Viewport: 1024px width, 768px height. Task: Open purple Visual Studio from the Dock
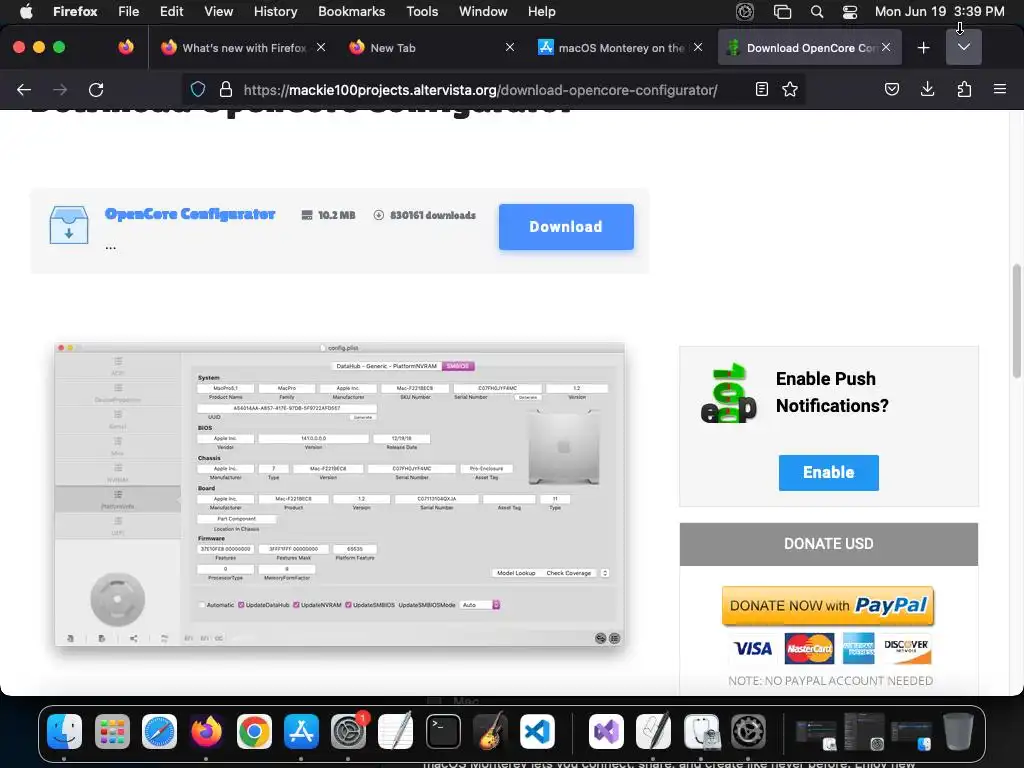pos(606,731)
